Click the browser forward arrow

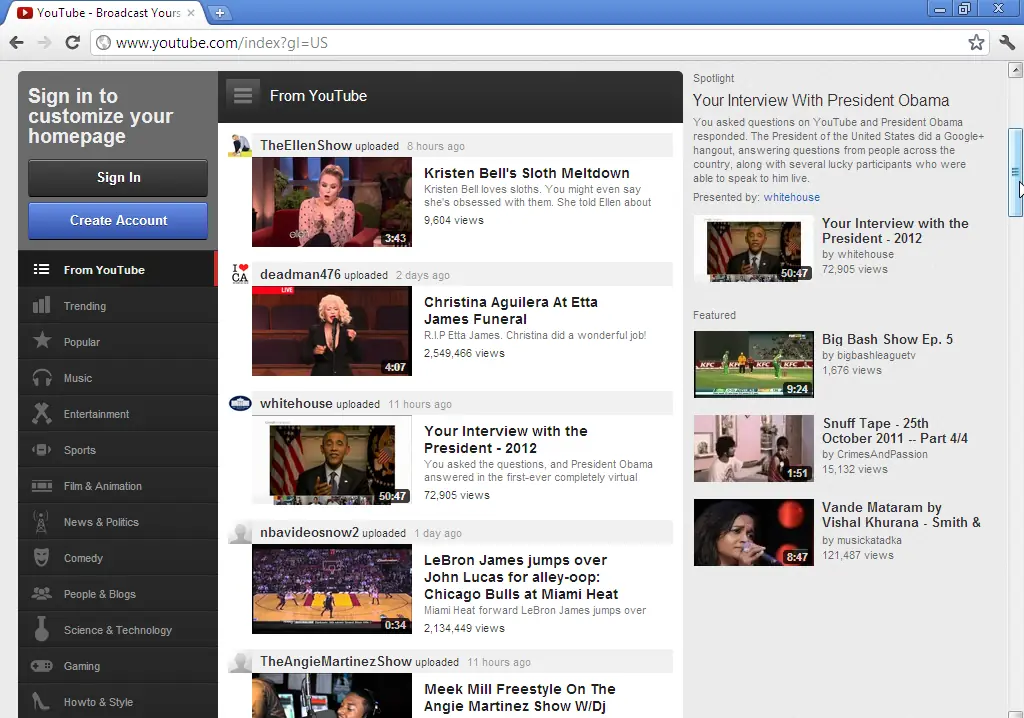pos(44,43)
